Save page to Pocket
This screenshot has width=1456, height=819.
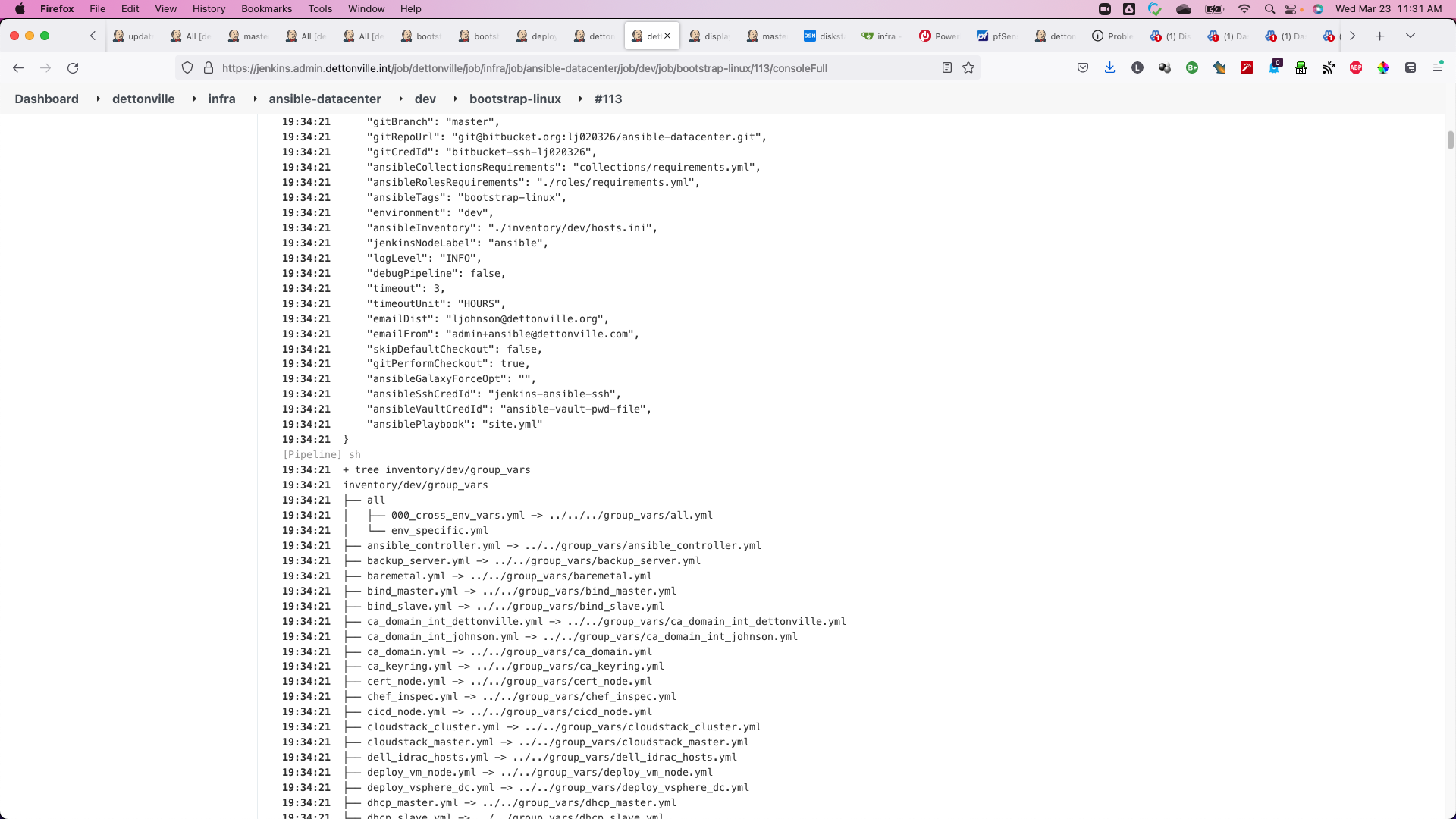click(x=1083, y=68)
